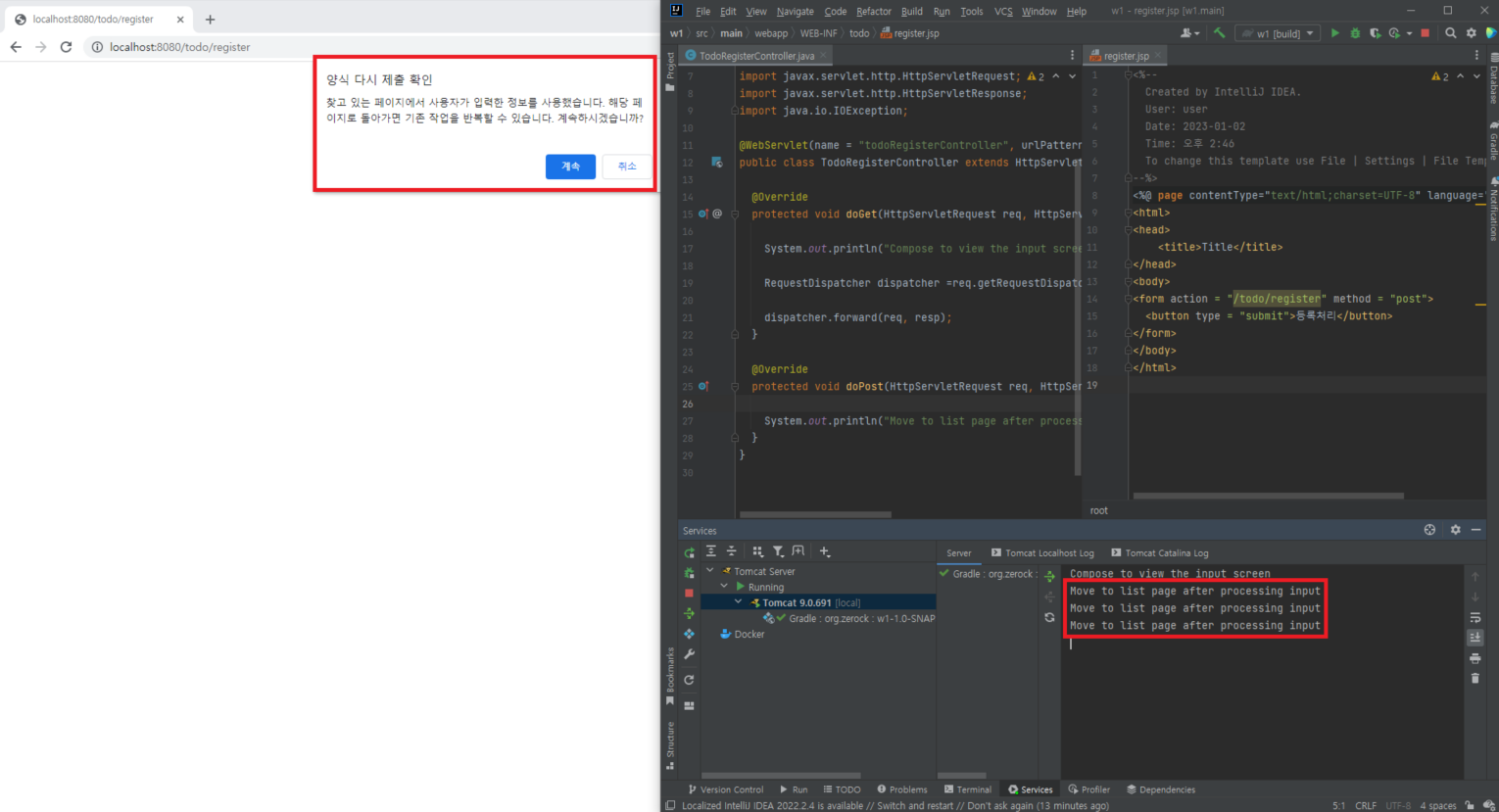Print console output icon

pos(1475,658)
